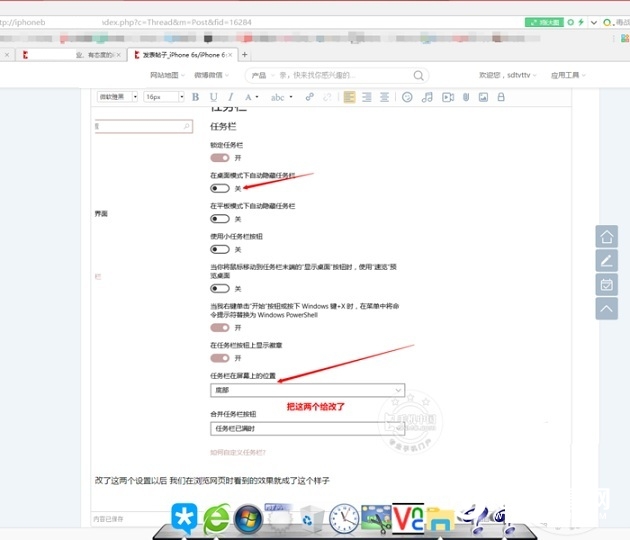Click the home icon on the right sidebar
The height and width of the screenshot is (540, 630).
(606, 236)
